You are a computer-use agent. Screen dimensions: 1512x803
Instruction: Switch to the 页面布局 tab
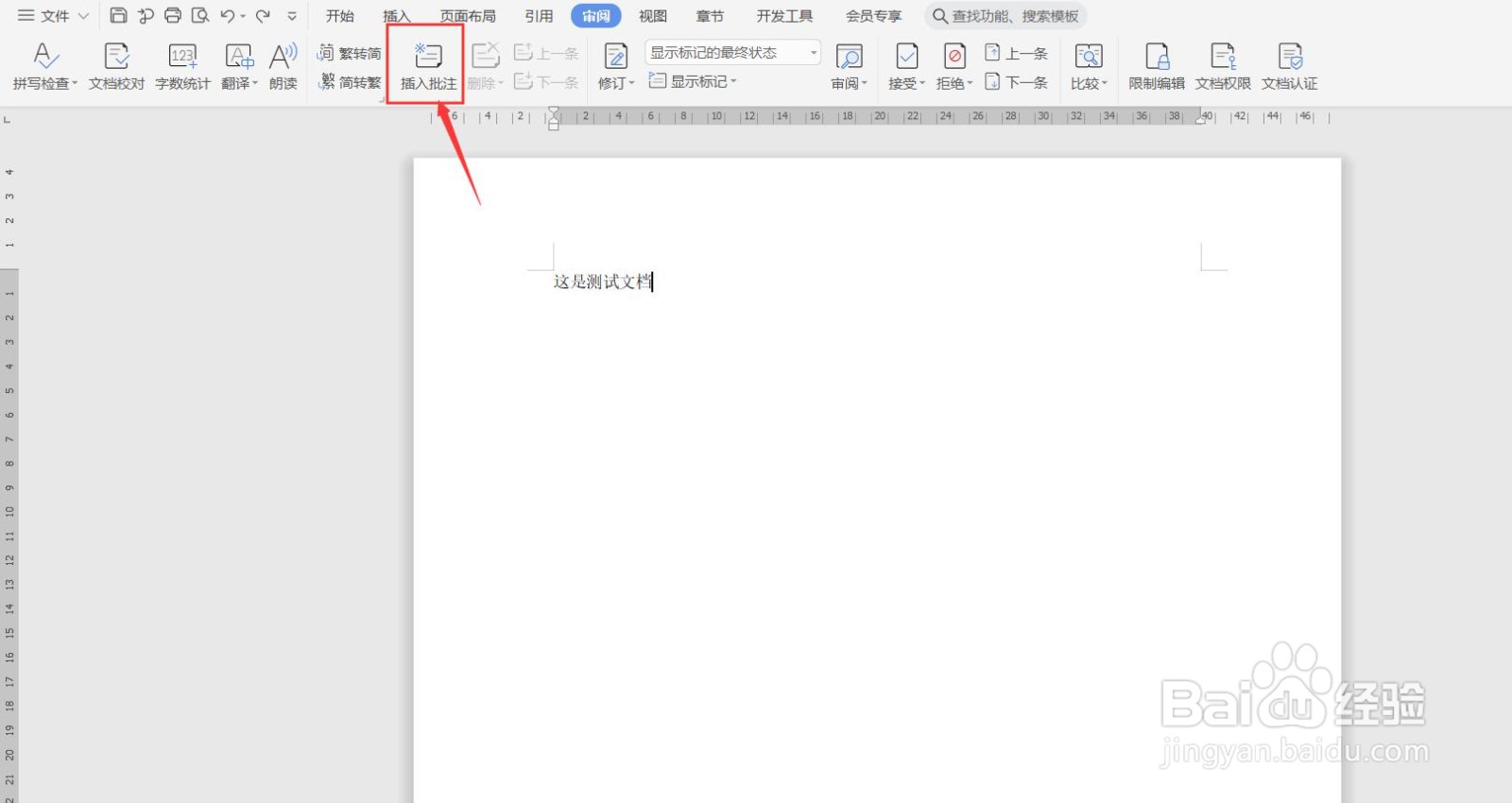coord(468,16)
